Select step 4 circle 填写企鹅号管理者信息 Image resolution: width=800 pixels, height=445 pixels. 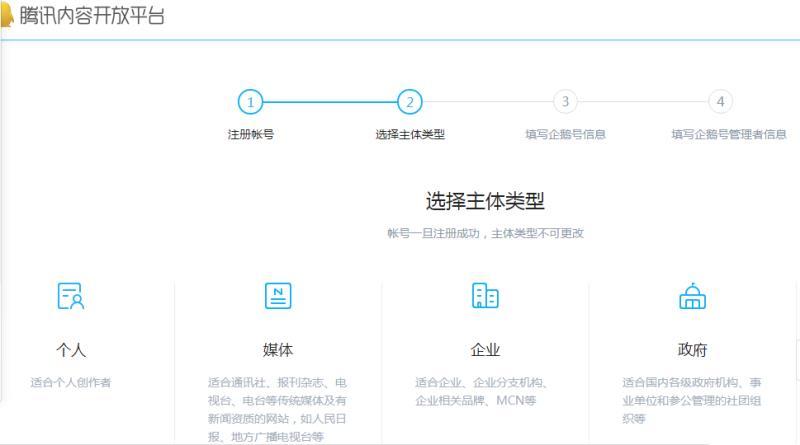(720, 102)
